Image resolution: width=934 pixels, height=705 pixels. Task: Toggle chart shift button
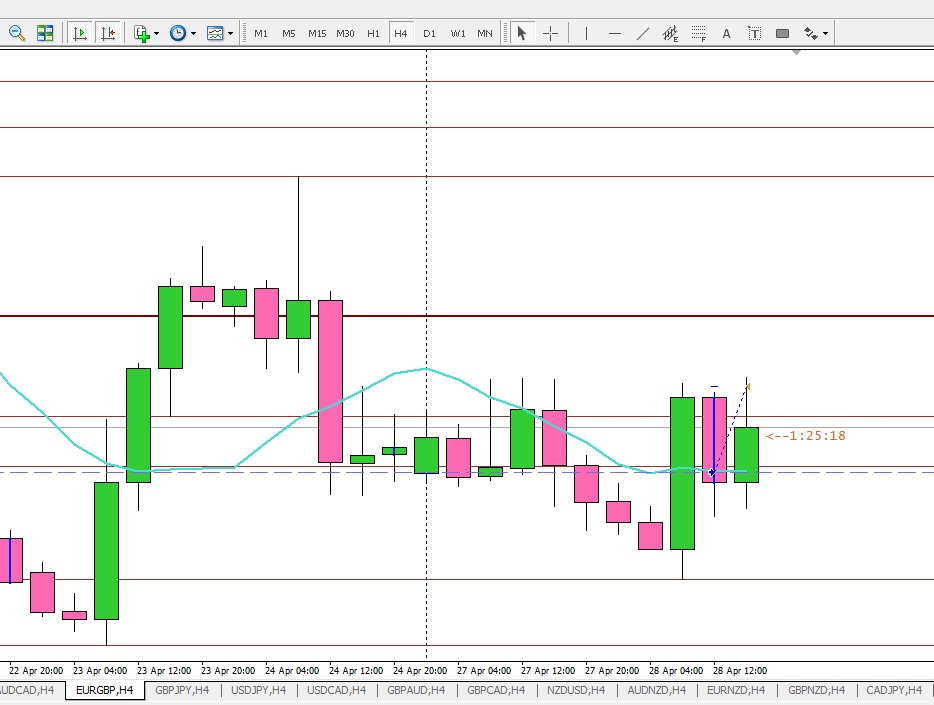click(108, 33)
